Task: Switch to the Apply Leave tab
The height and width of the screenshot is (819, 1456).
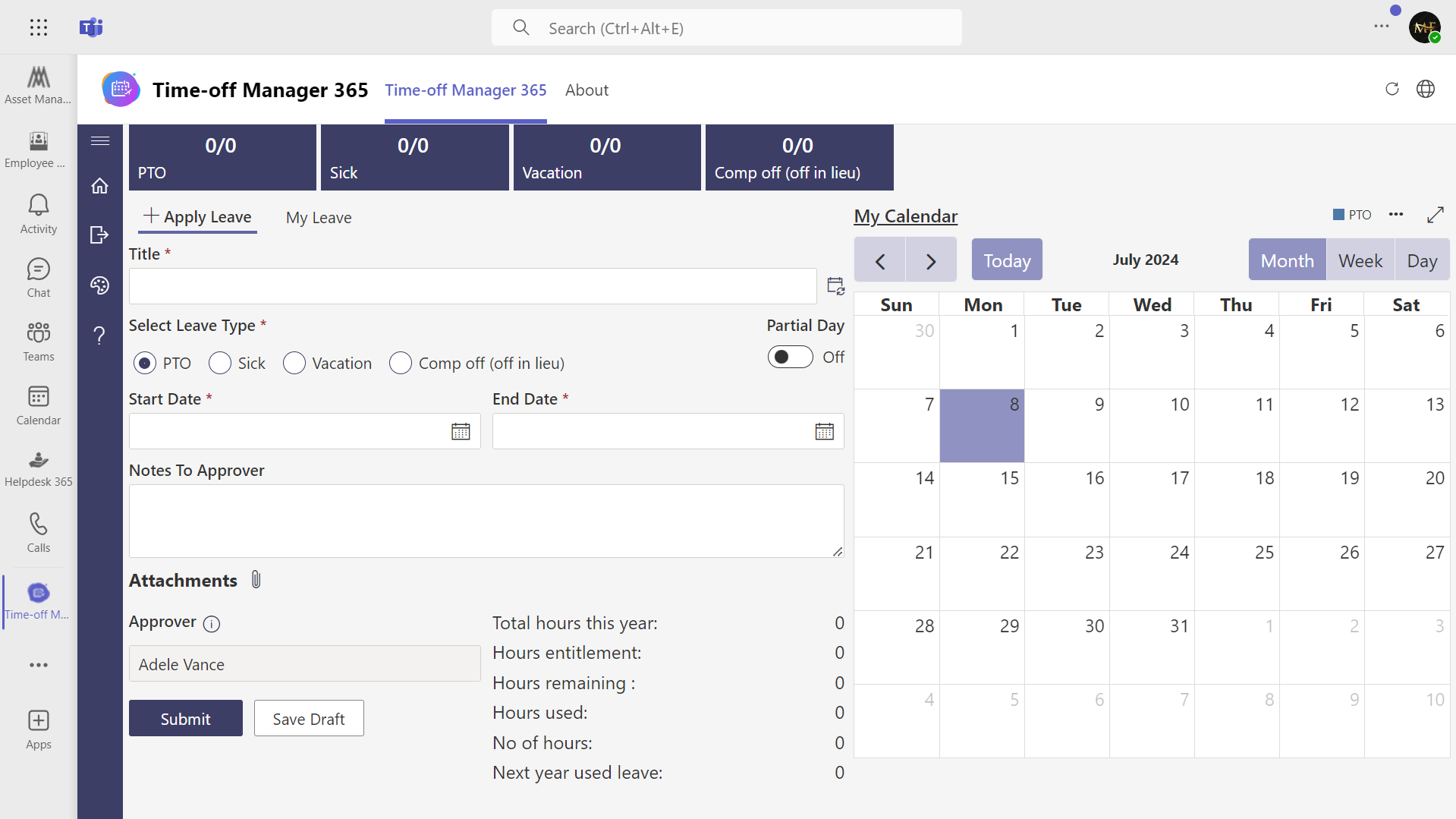Action: coord(197,217)
